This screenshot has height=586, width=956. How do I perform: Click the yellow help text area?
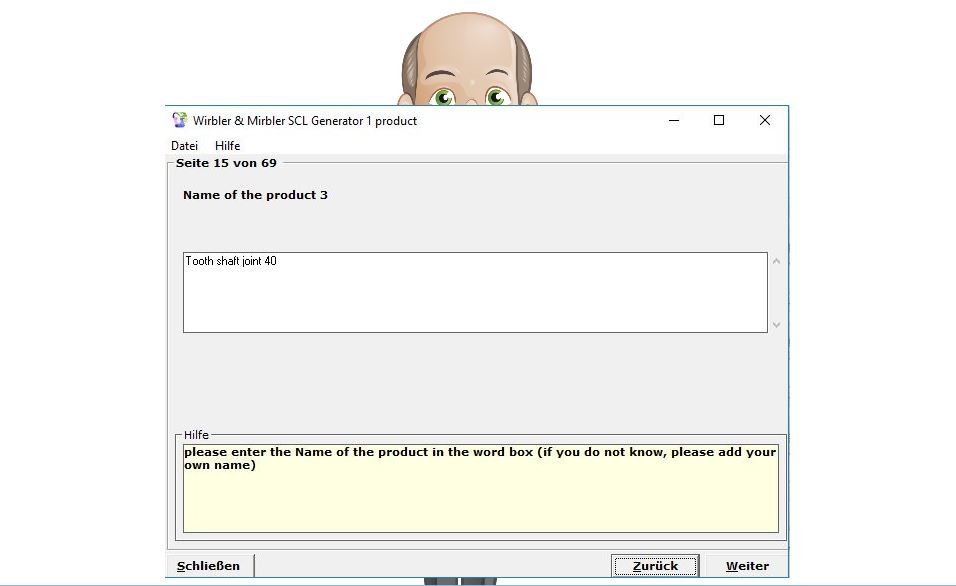(480, 495)
